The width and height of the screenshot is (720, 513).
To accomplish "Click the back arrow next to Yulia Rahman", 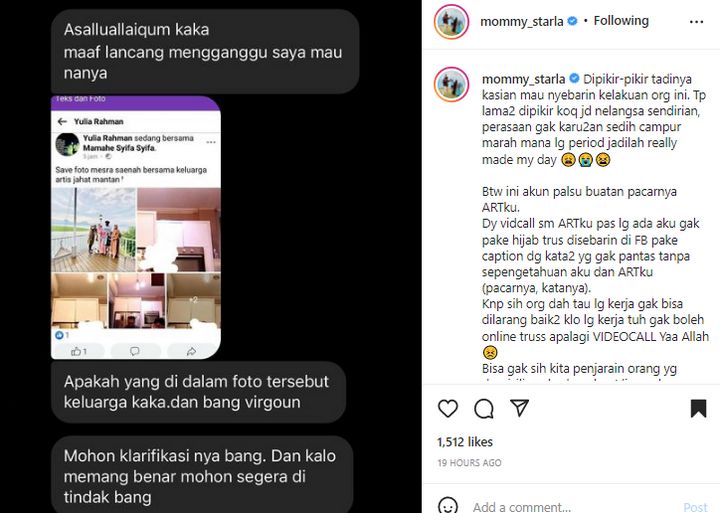I will (x=62, y=122).
